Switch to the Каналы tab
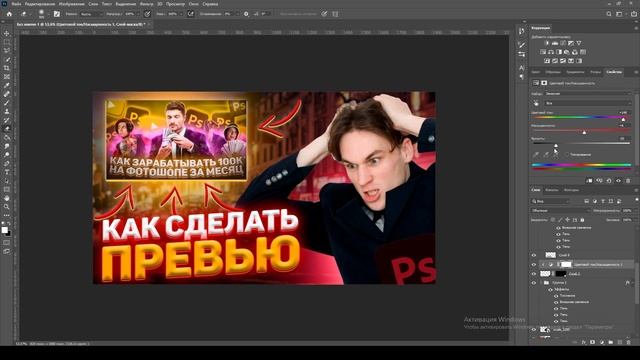Image resolution: width=640 pixels, height=360 pixels. [x=551, y=190]
